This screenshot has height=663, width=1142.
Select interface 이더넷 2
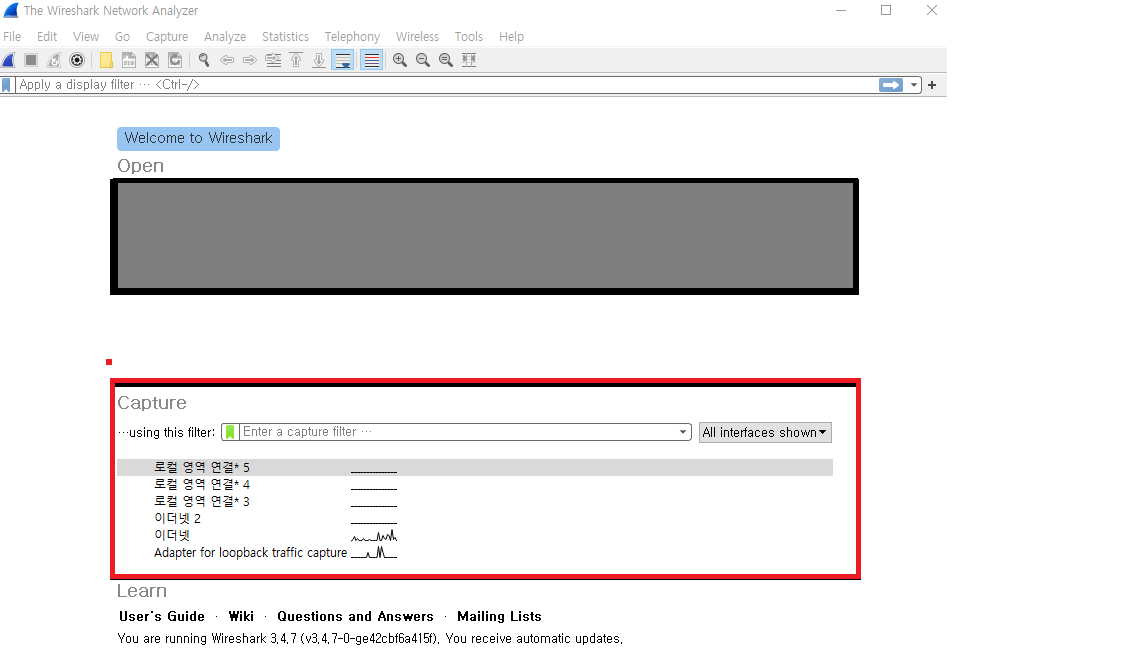(x=475, y=519)
